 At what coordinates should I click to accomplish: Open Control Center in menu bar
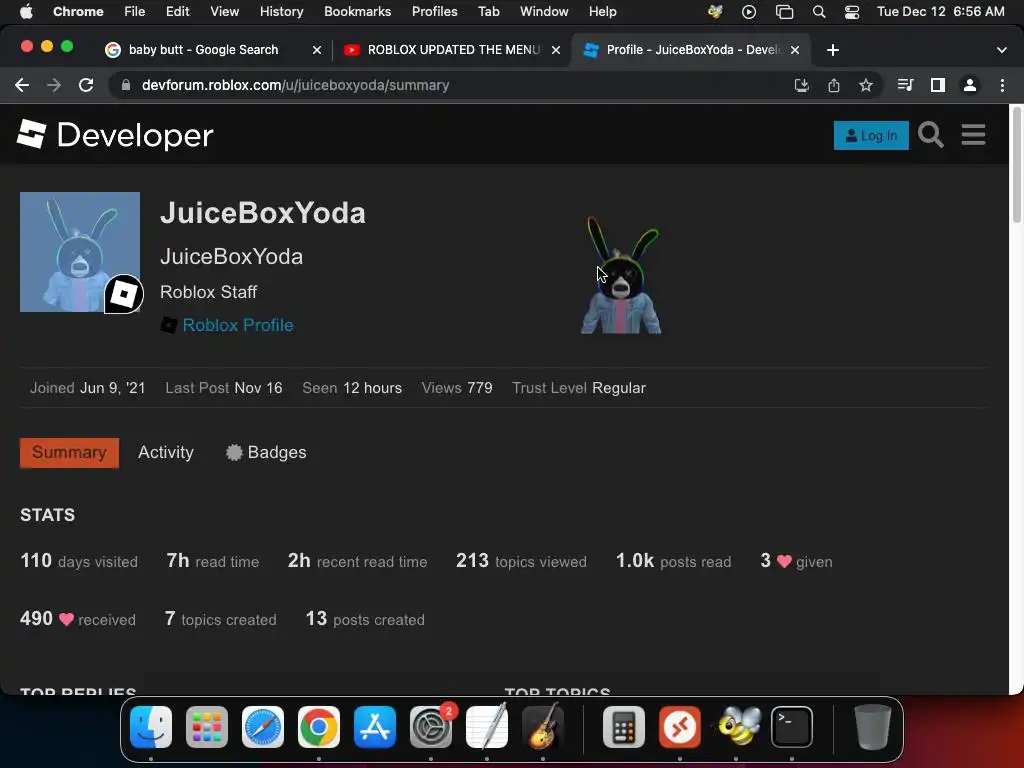click(x=852, y=12)
